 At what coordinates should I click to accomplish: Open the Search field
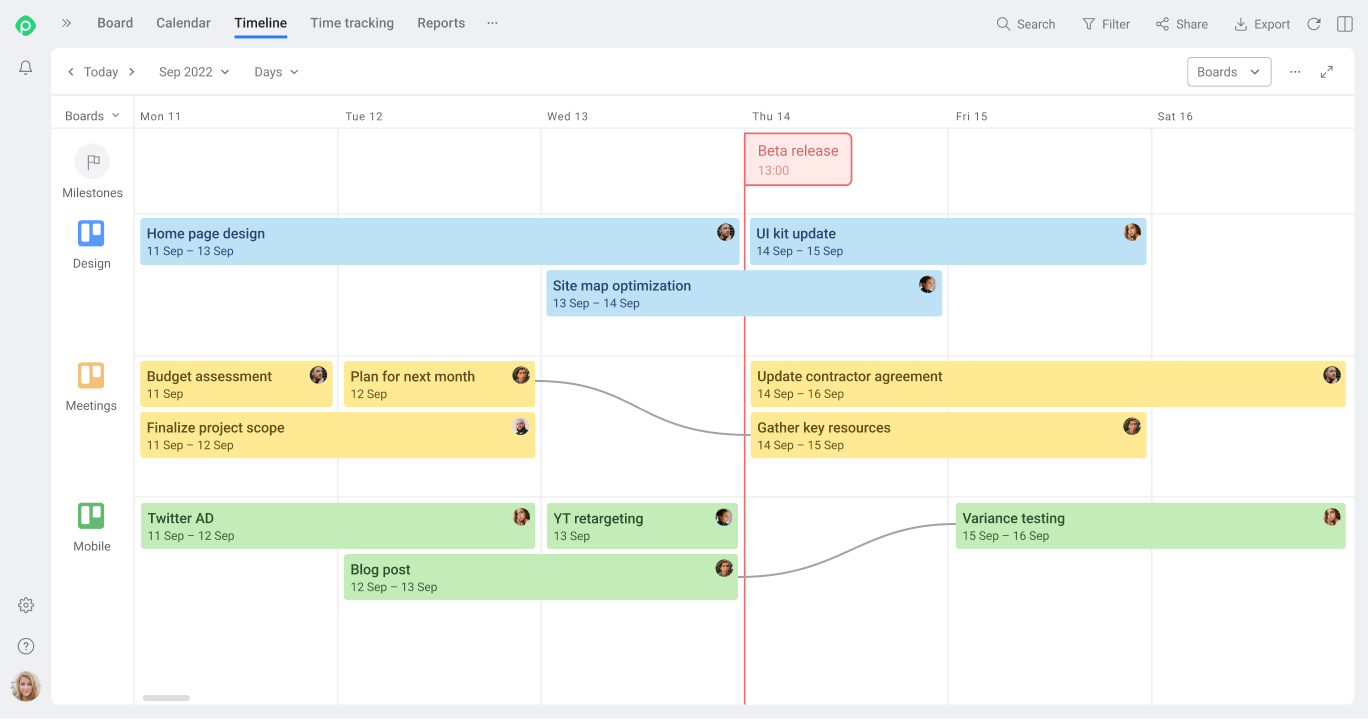[x=1026, y=24]
